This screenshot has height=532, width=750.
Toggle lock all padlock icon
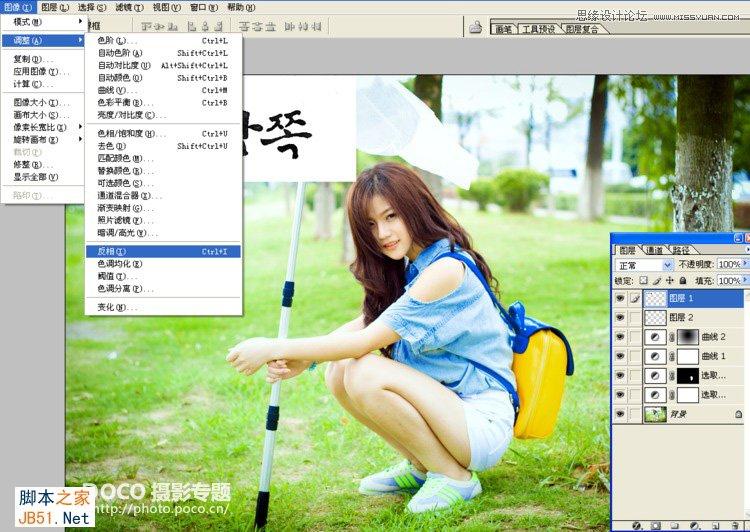tap(683, 281)
